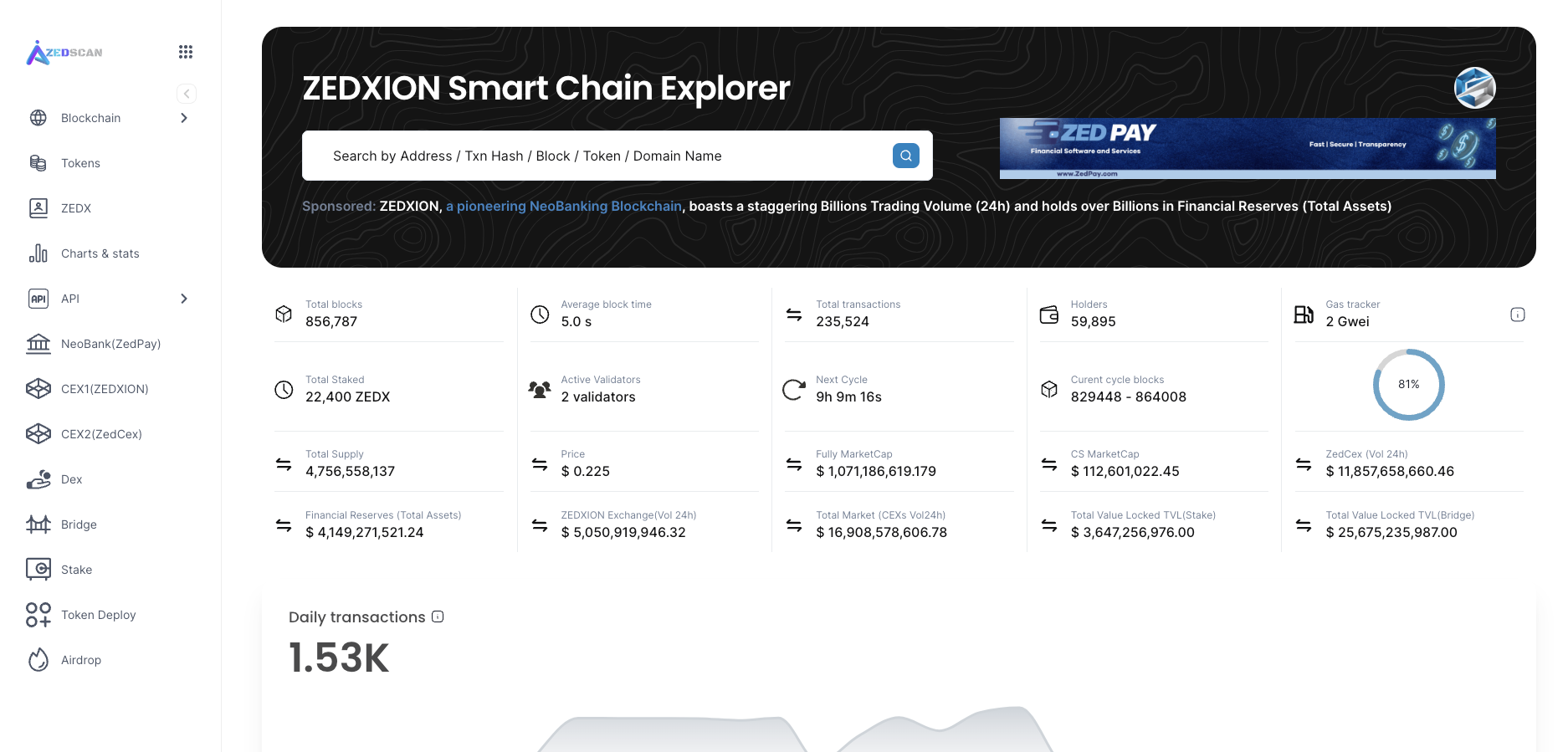Click the API icon in sidebar

(38, 299)
